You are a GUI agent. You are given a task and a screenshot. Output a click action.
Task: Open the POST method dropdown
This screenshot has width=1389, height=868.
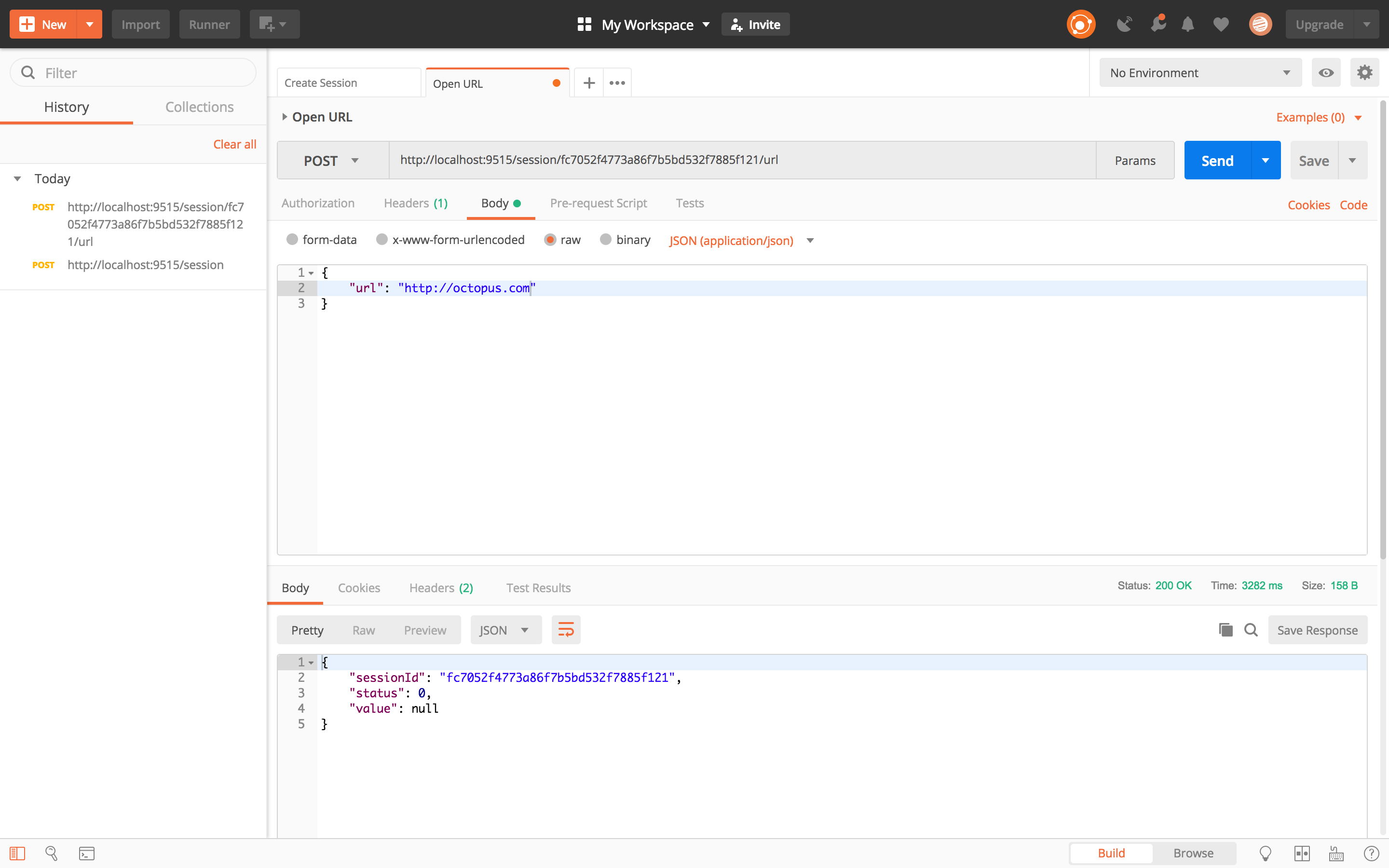point(332,161)
